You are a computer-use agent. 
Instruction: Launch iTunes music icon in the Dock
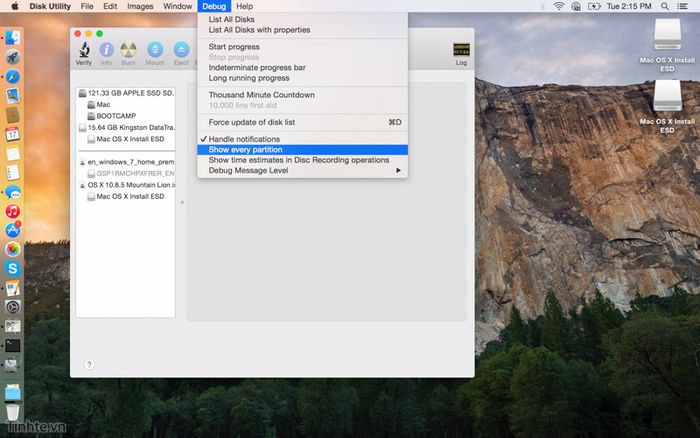[x=12, y=211]
